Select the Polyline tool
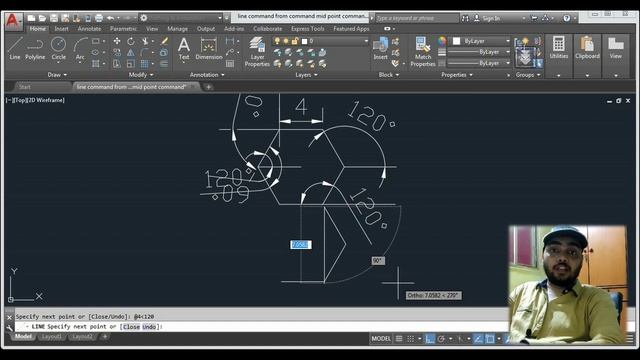 pyautogui.click(x=35, y=48)
